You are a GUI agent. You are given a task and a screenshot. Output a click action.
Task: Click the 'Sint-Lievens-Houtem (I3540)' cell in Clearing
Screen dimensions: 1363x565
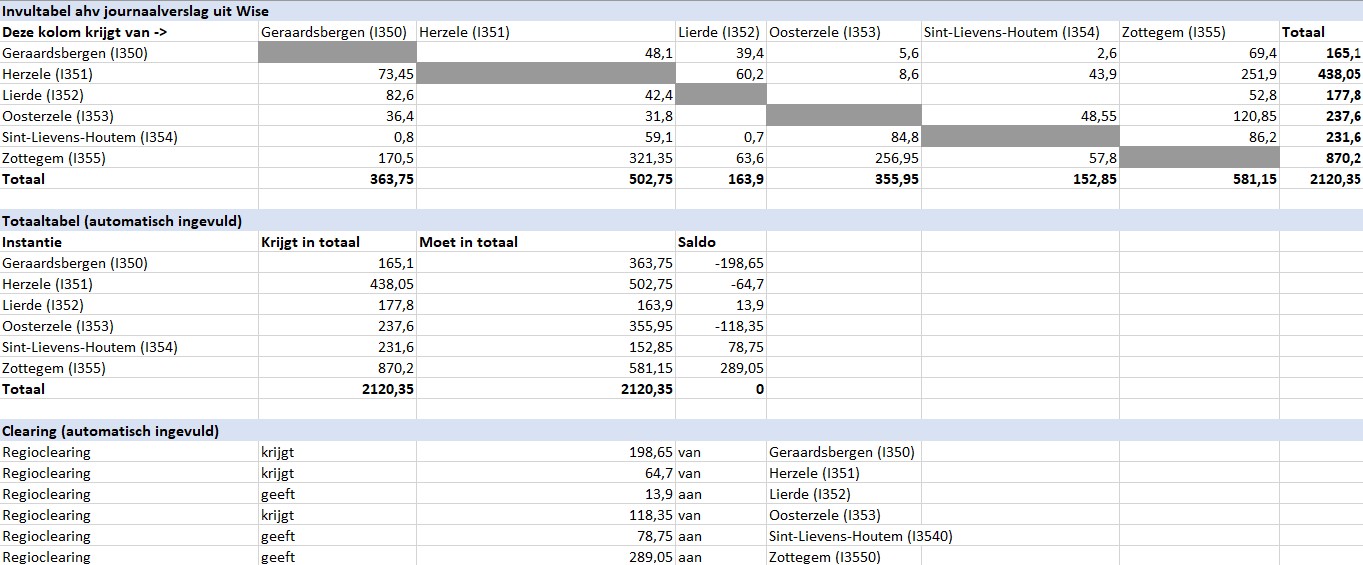(843, 536)
